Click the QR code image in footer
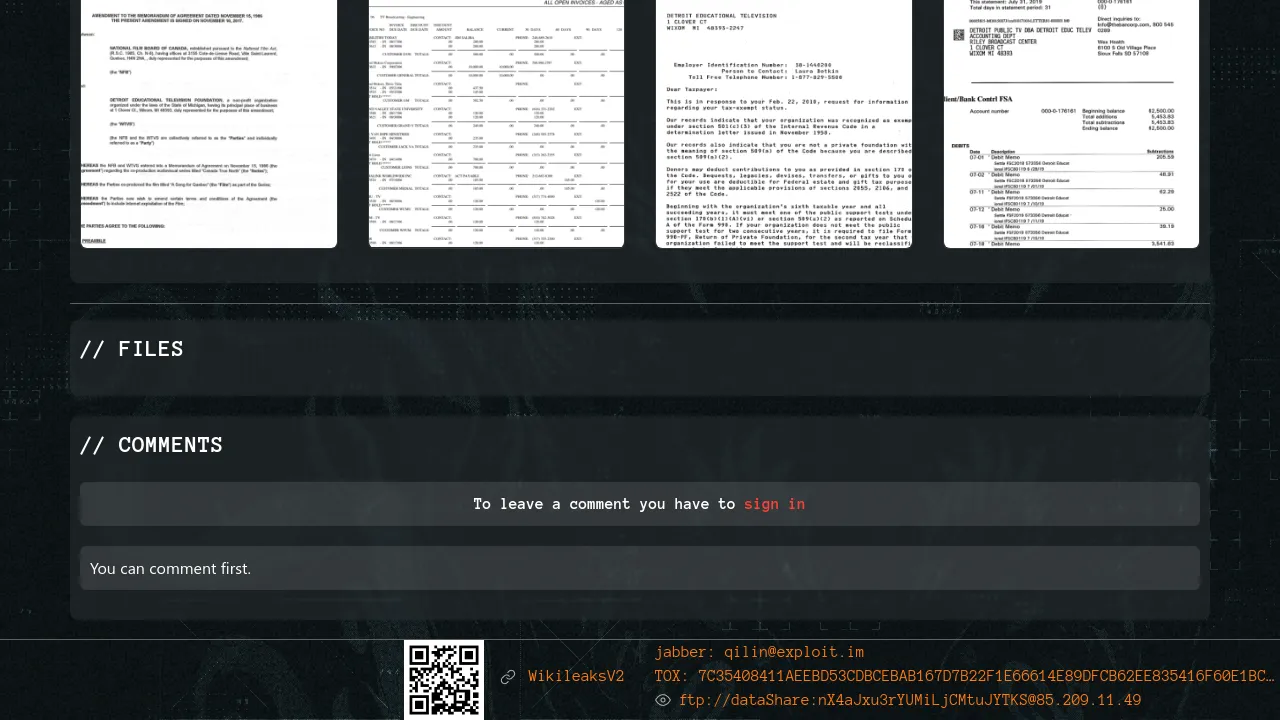This screenshot has height=720, width=1280. point(444,680)
